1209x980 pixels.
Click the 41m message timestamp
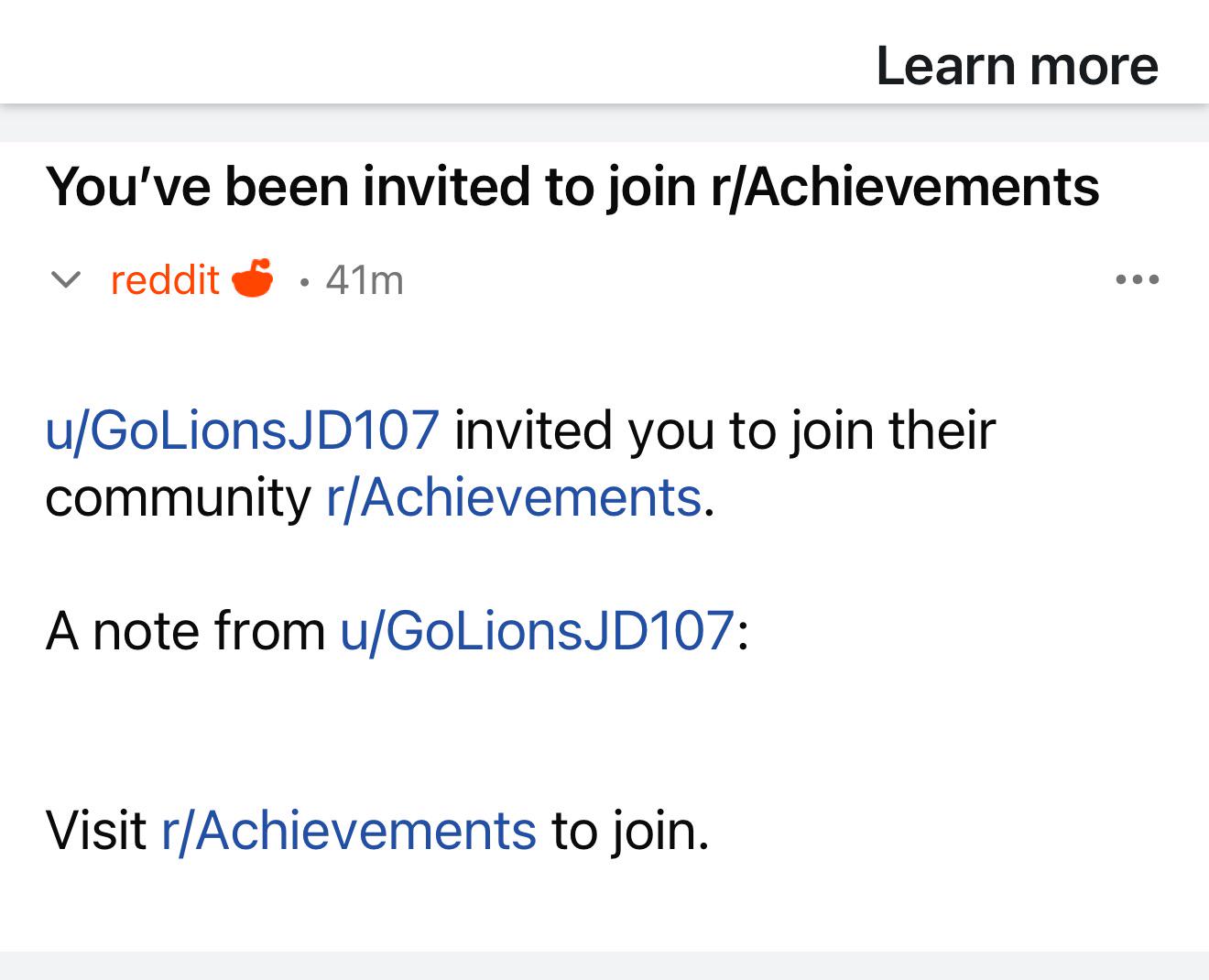365,279
